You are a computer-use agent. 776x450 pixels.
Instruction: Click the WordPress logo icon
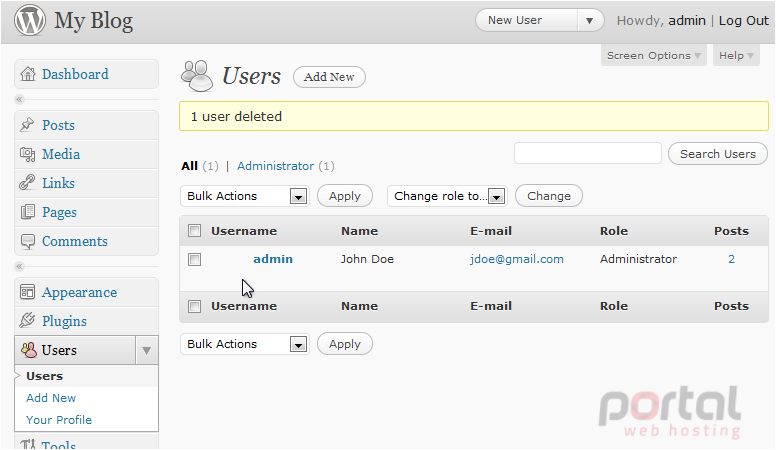pos(30,20)
